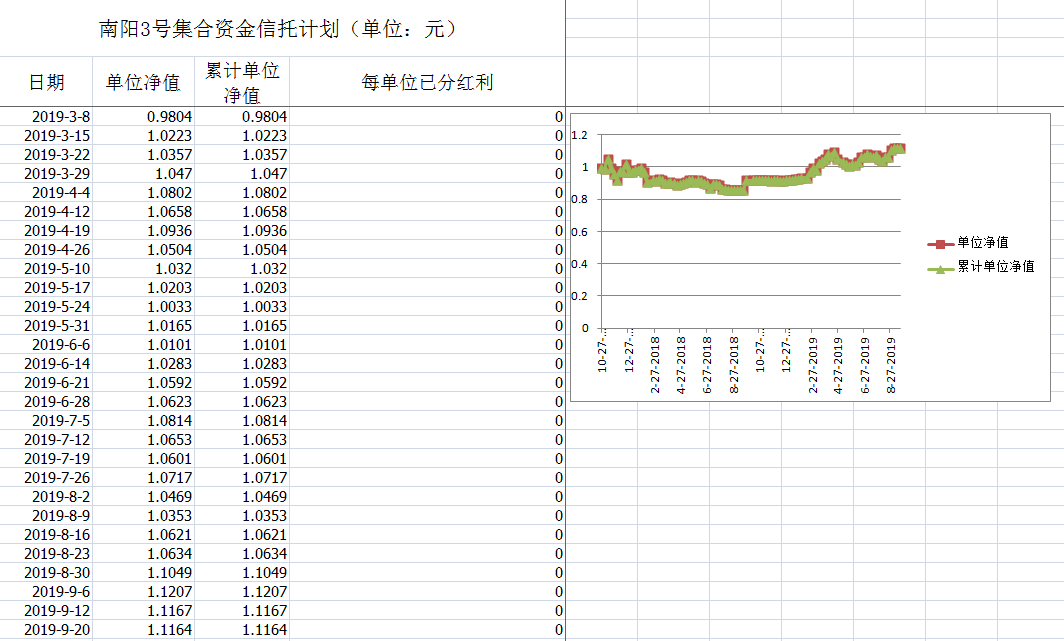Select the date cell 2019-4-4

pyautogui.click(x=46, y=193)
